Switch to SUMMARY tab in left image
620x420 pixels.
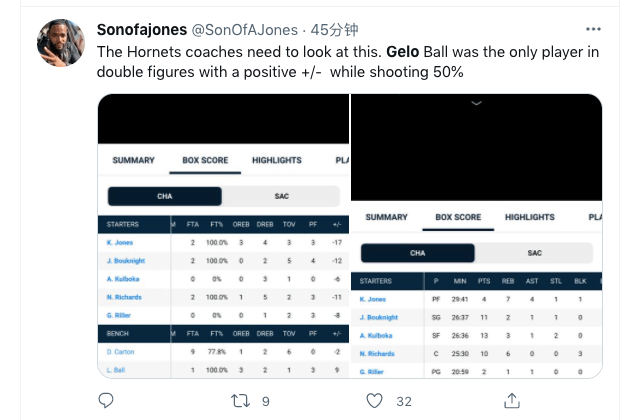(133, 160)
